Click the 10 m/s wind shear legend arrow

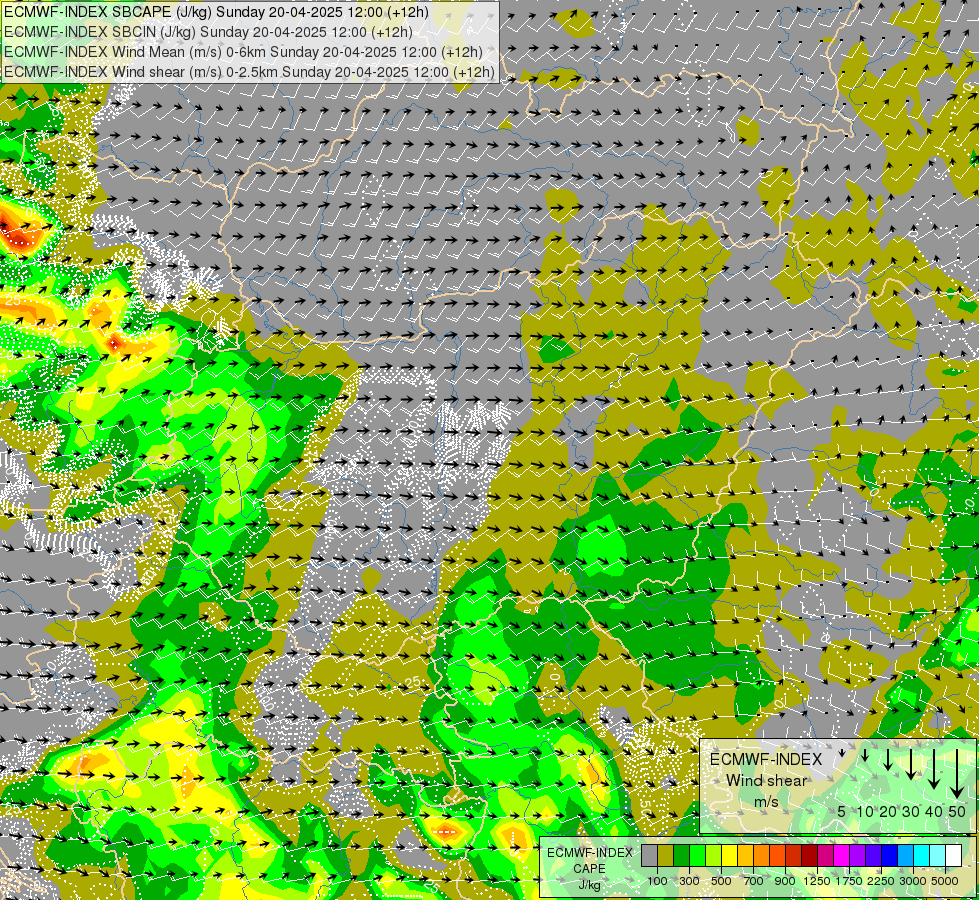[865, 755]
